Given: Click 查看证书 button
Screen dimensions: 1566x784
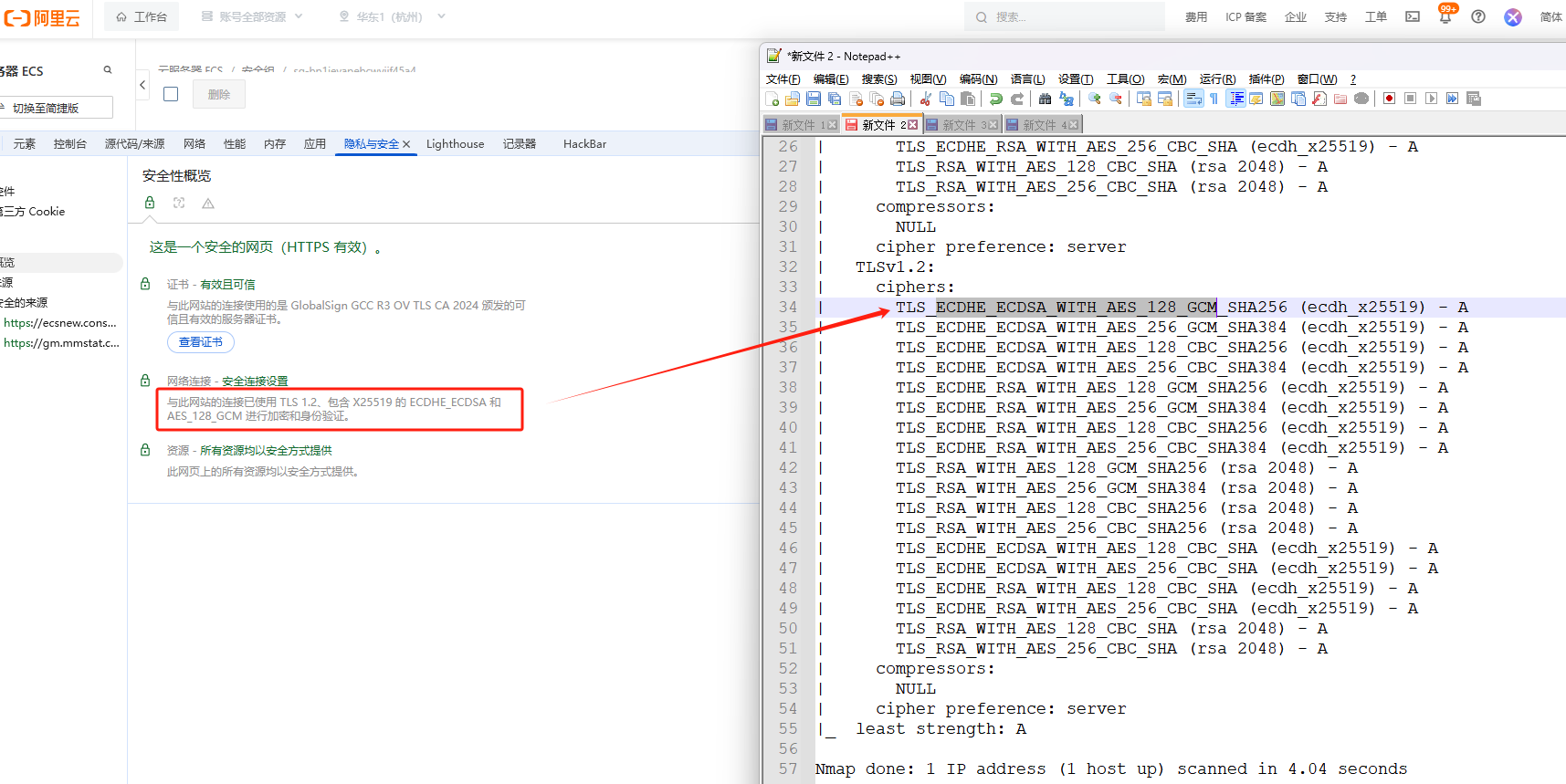Looking at the screenshot, I should point(201,342).
